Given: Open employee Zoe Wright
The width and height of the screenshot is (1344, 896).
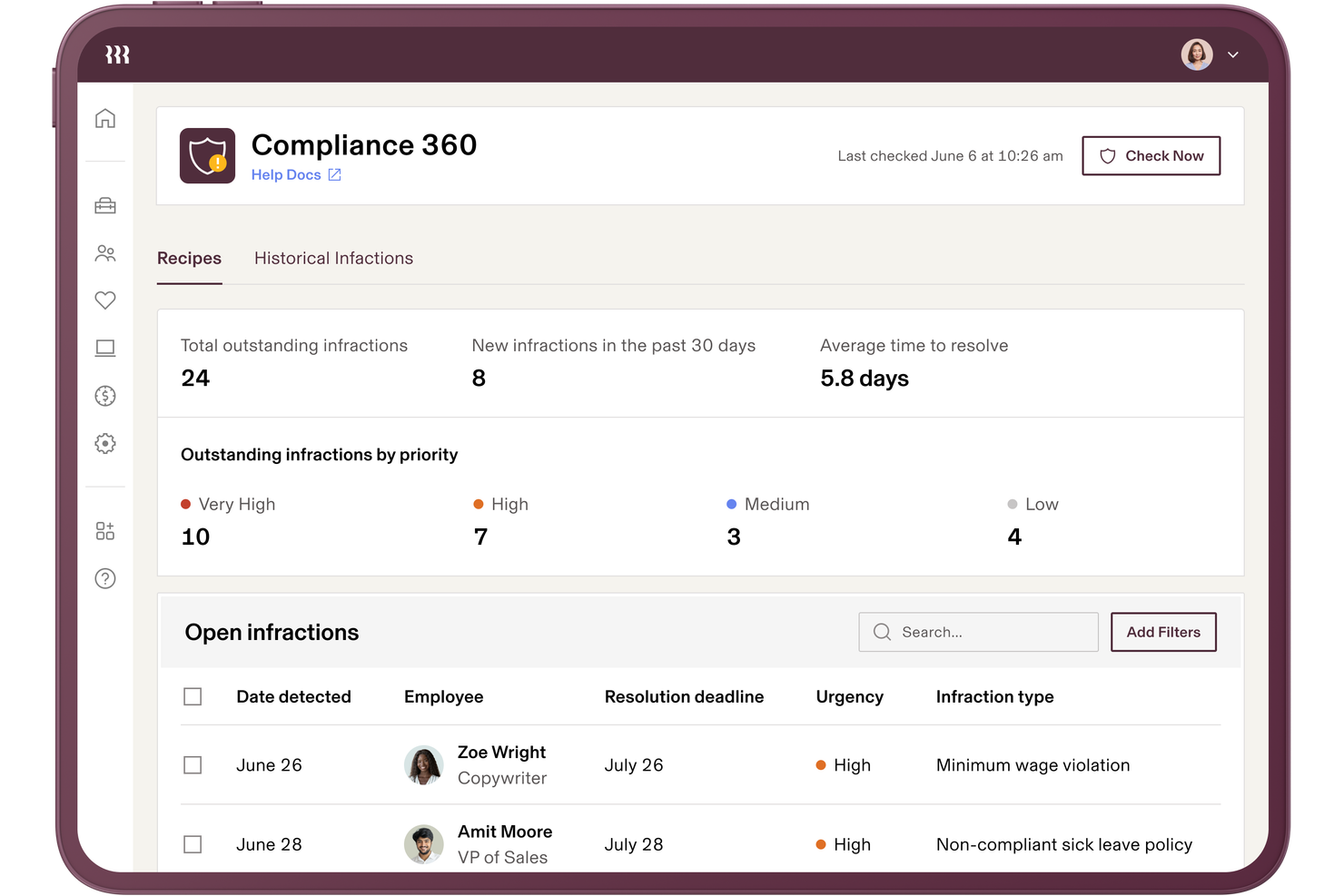Looking at the screenshot, I should (501, 753).
